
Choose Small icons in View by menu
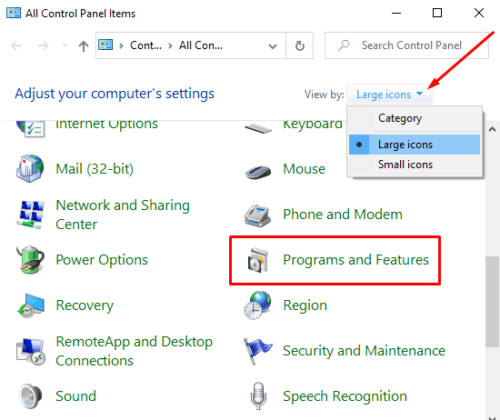click(405, 164)
